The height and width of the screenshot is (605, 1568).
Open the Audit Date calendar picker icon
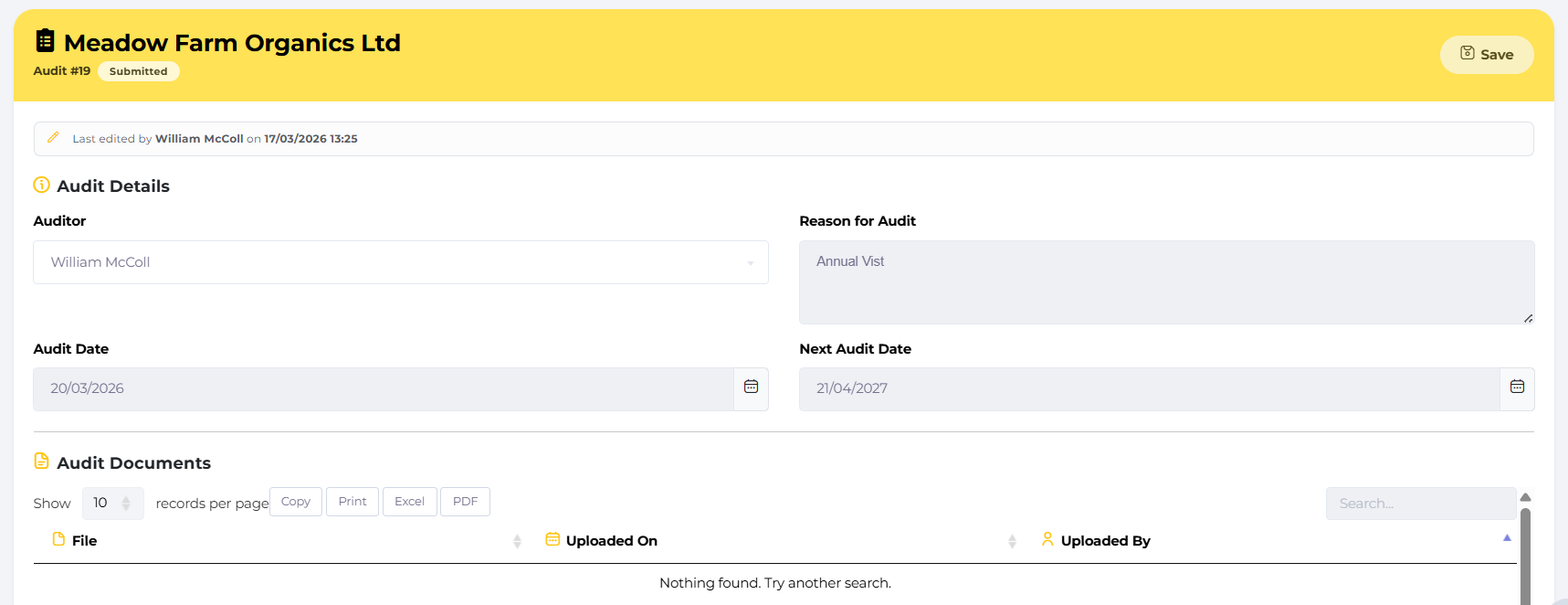coord(751,387)
